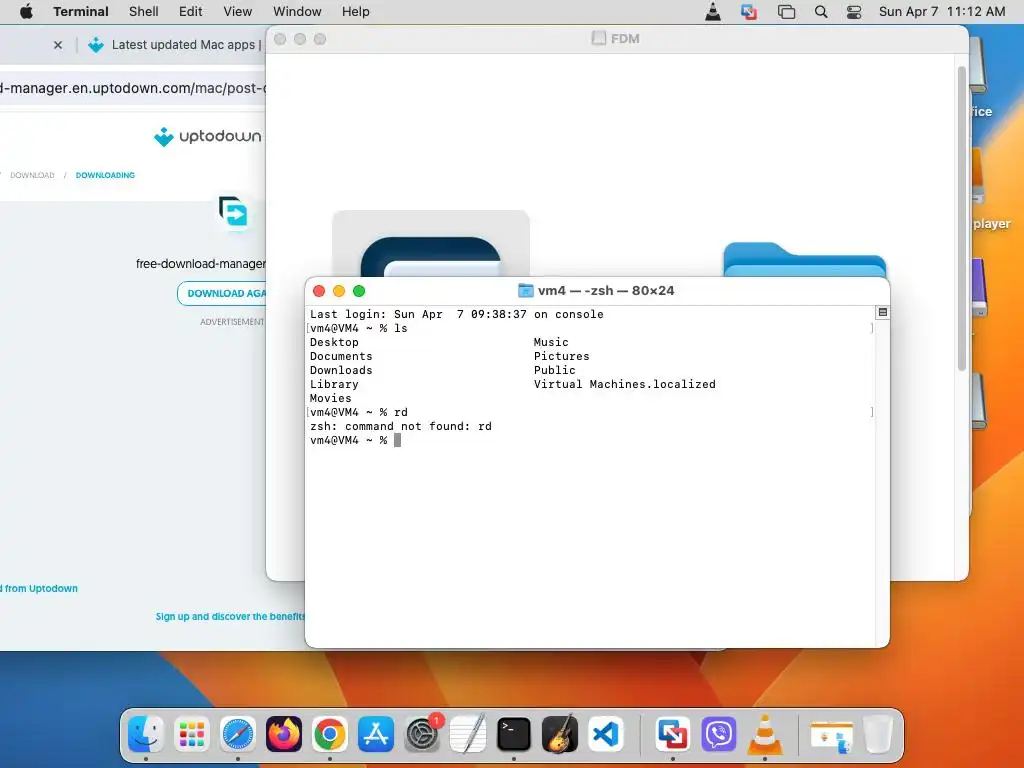Click the player desktop icon label
This screenshot has width=1024, height=768.
(991, 224)
